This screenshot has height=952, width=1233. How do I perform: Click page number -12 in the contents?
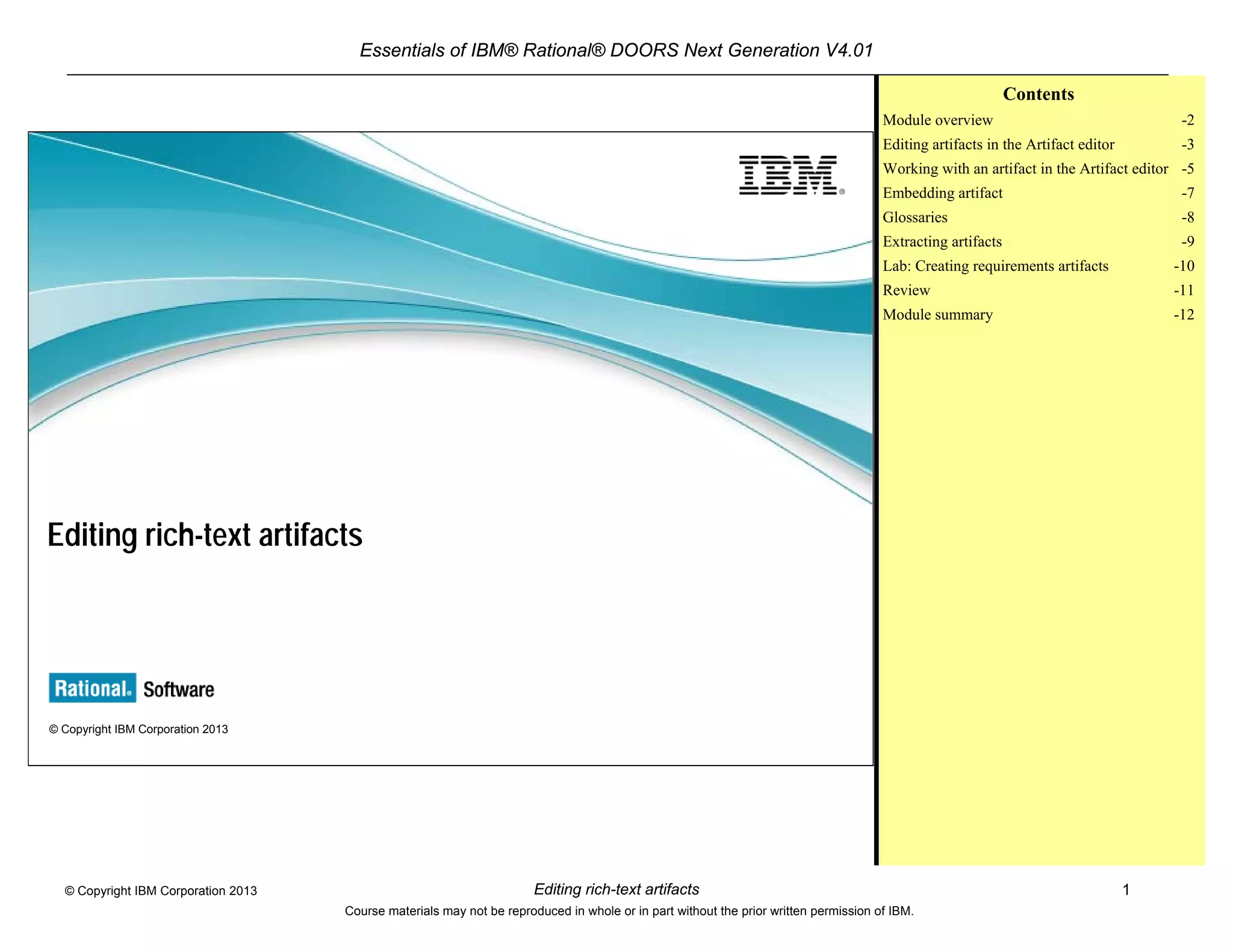coord(1183,315)
